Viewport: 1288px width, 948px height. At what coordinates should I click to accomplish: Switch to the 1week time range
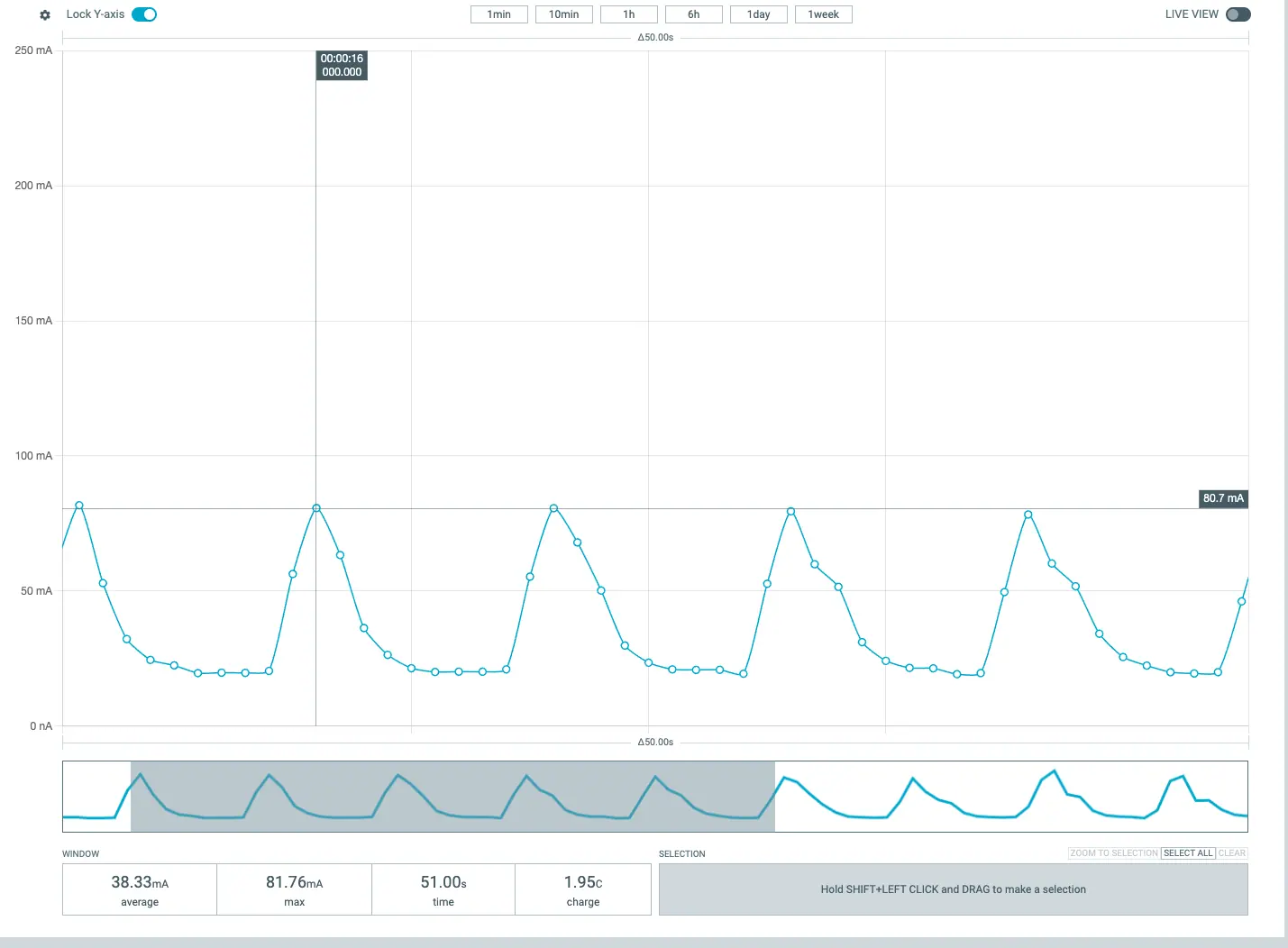823,14
